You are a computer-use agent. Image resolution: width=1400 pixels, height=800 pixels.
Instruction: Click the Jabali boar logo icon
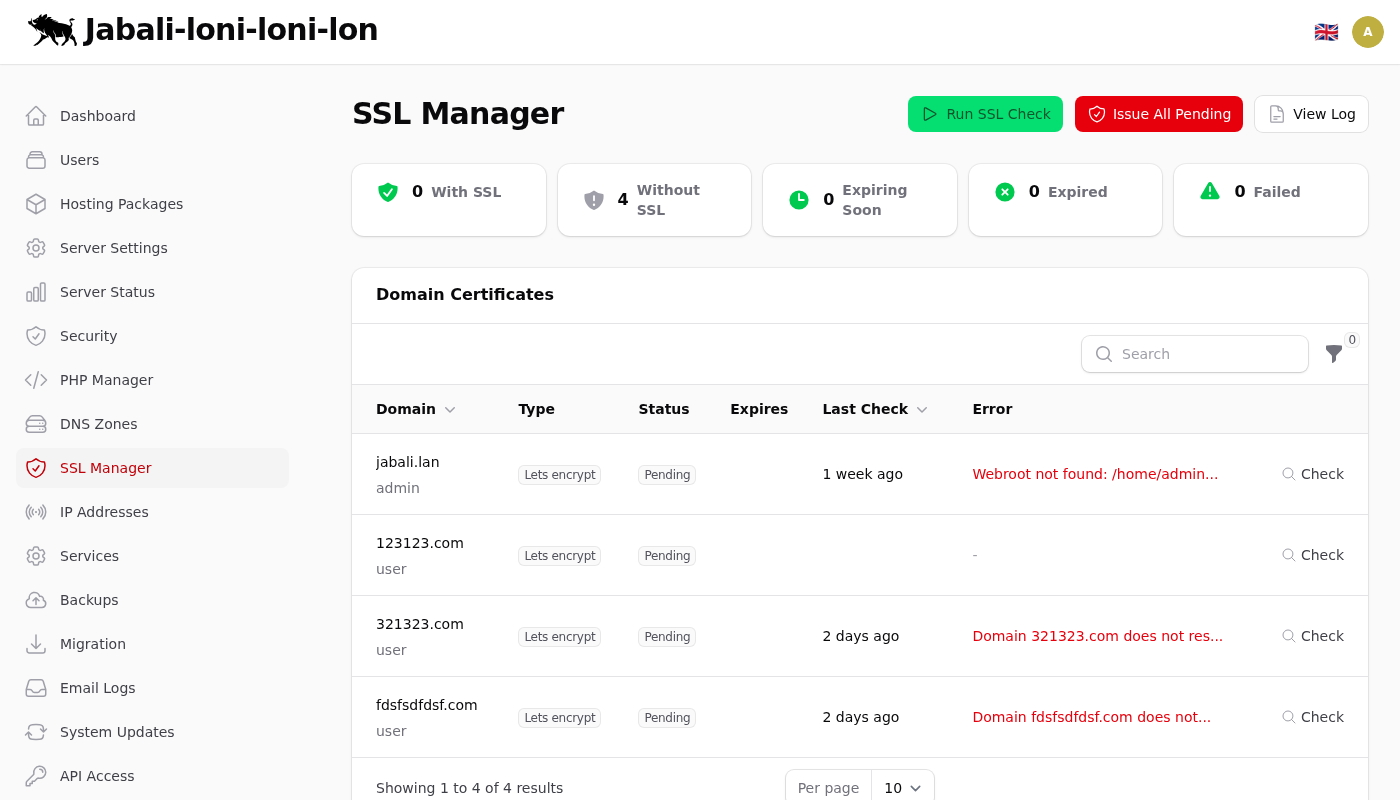coord(52,30)
